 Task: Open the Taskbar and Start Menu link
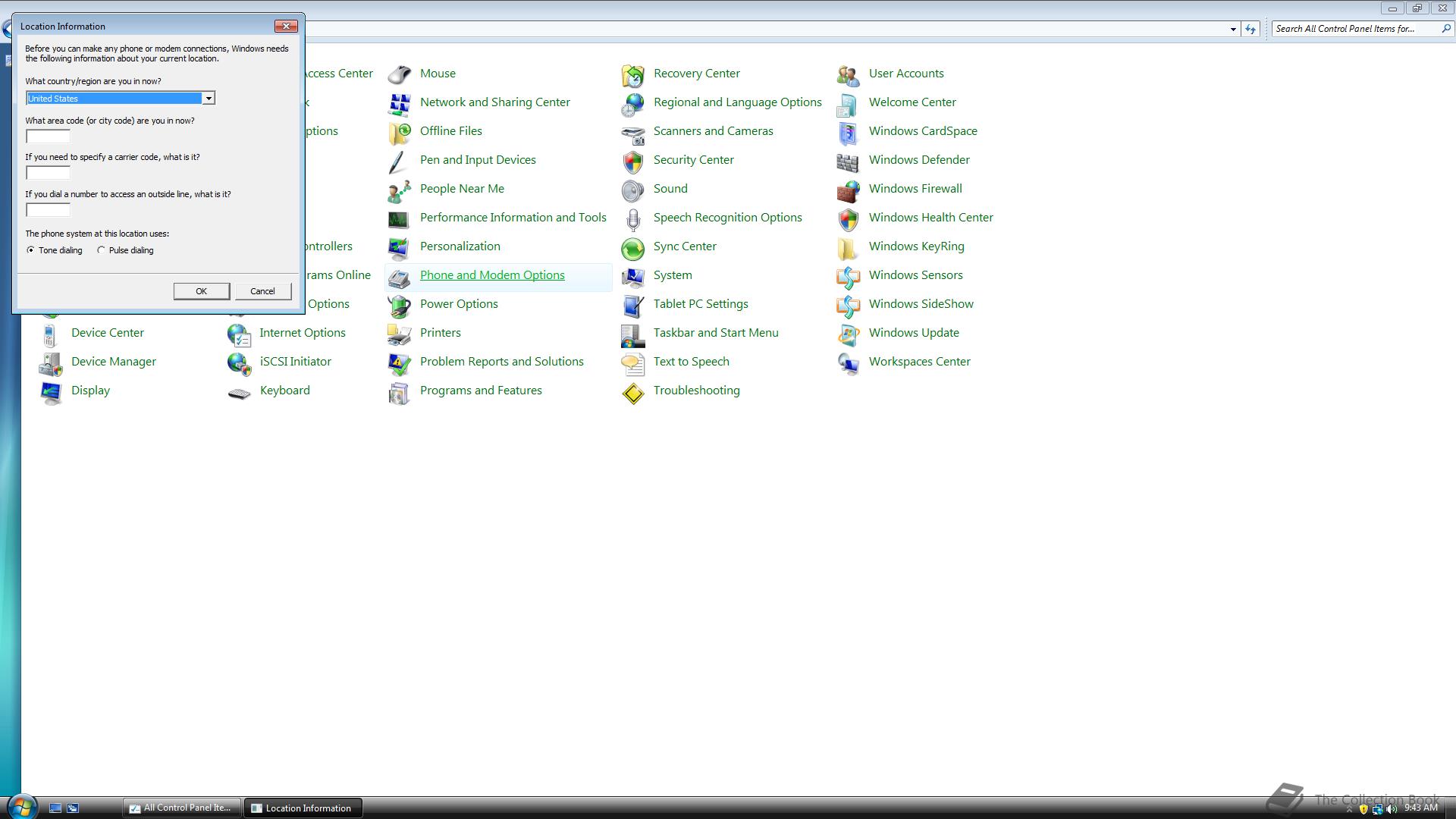716,333
